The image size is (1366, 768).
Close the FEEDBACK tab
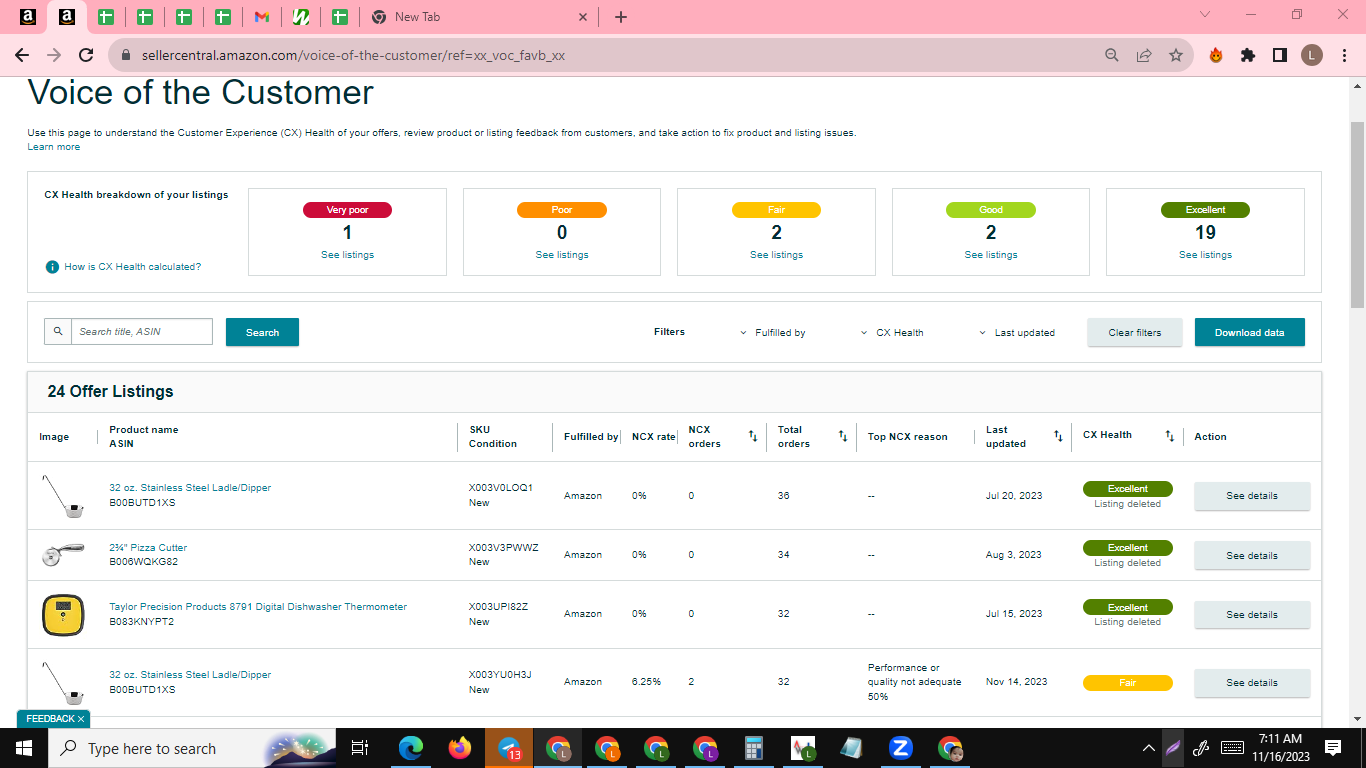81,719
